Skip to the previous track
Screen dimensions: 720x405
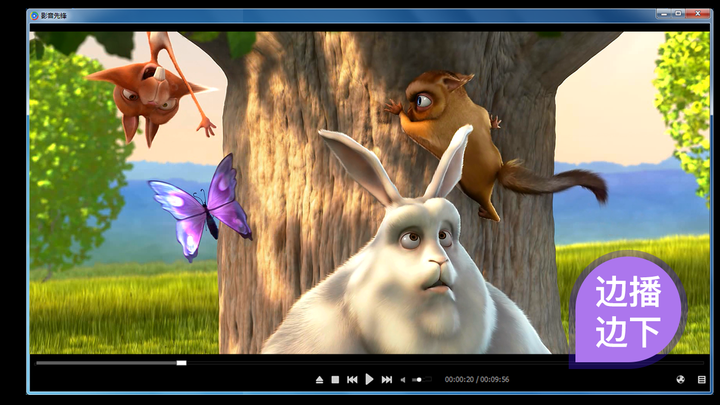coord(352,380)
